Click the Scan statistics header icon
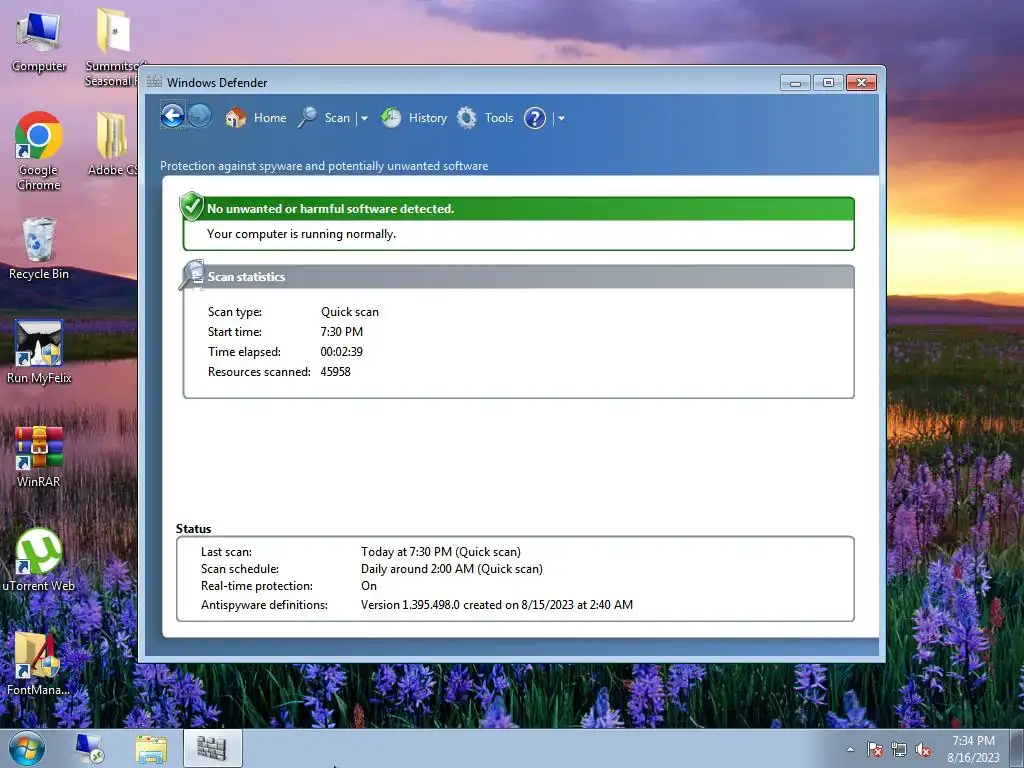Screen dimensions: 1024x768 [x=191, y=274]
